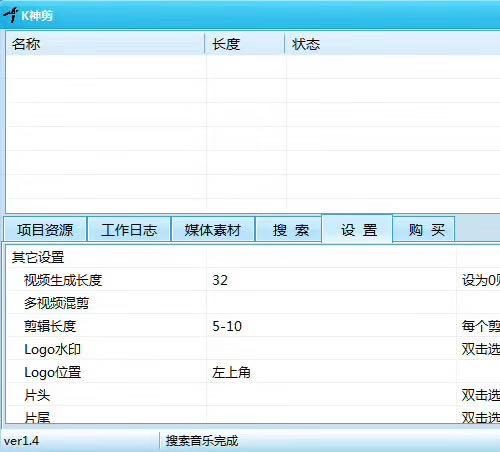Collapse the 其它设置 settings group
This screenshot has height=452, width=500.
[38, 257]
